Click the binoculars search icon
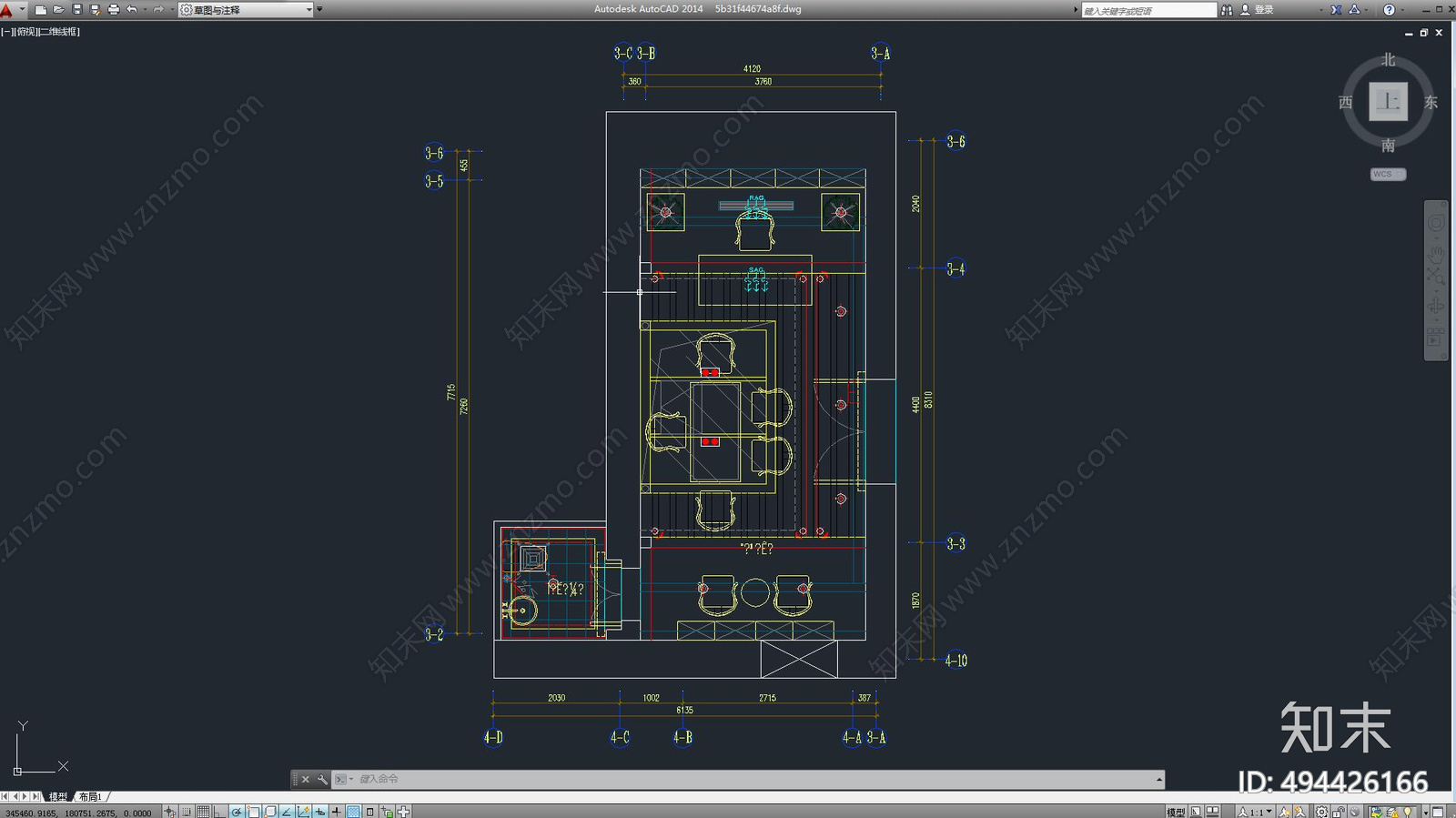Viewport: 1456px width, 818px height. (x=1227, y=10)
